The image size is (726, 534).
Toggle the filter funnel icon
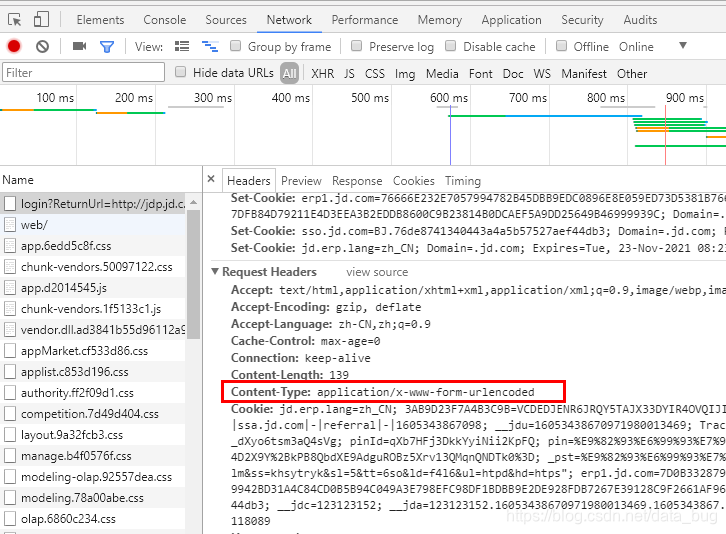(x=107, y=46)
